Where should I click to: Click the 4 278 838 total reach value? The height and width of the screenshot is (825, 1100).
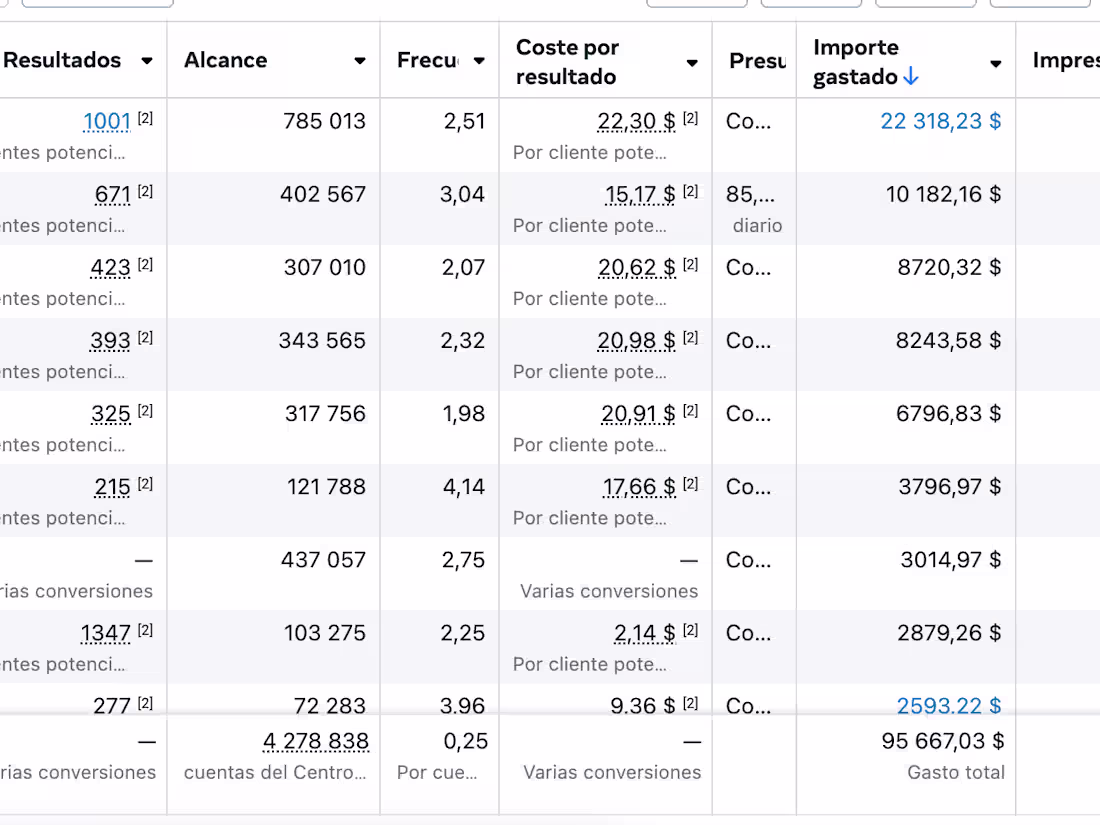click(316, 742)
